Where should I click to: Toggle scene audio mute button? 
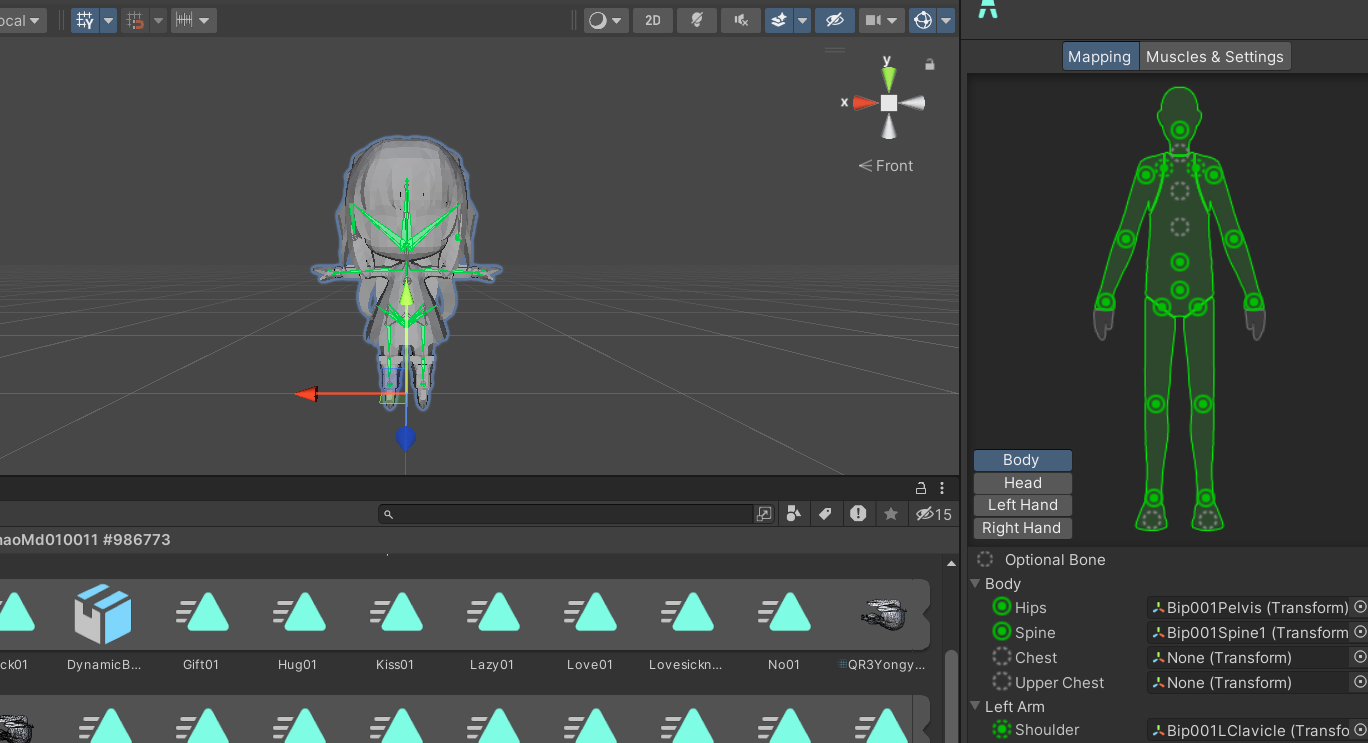(x=740, y=20)
